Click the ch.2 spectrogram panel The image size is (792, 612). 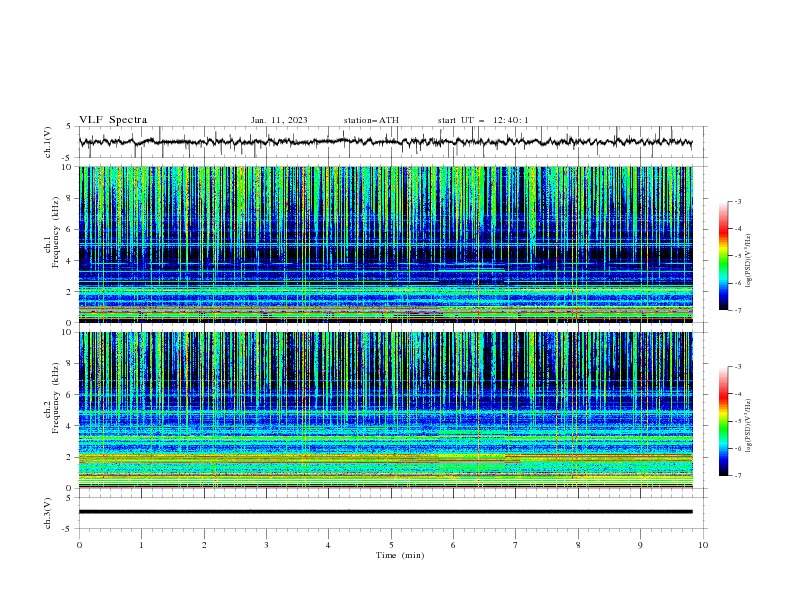[x=385, y=410]
